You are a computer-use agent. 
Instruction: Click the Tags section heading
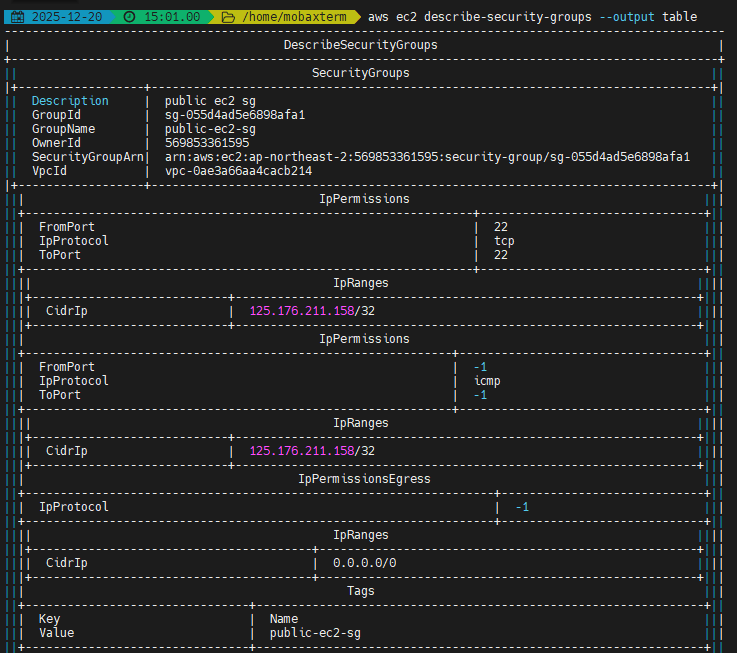(x=361, y=591)
